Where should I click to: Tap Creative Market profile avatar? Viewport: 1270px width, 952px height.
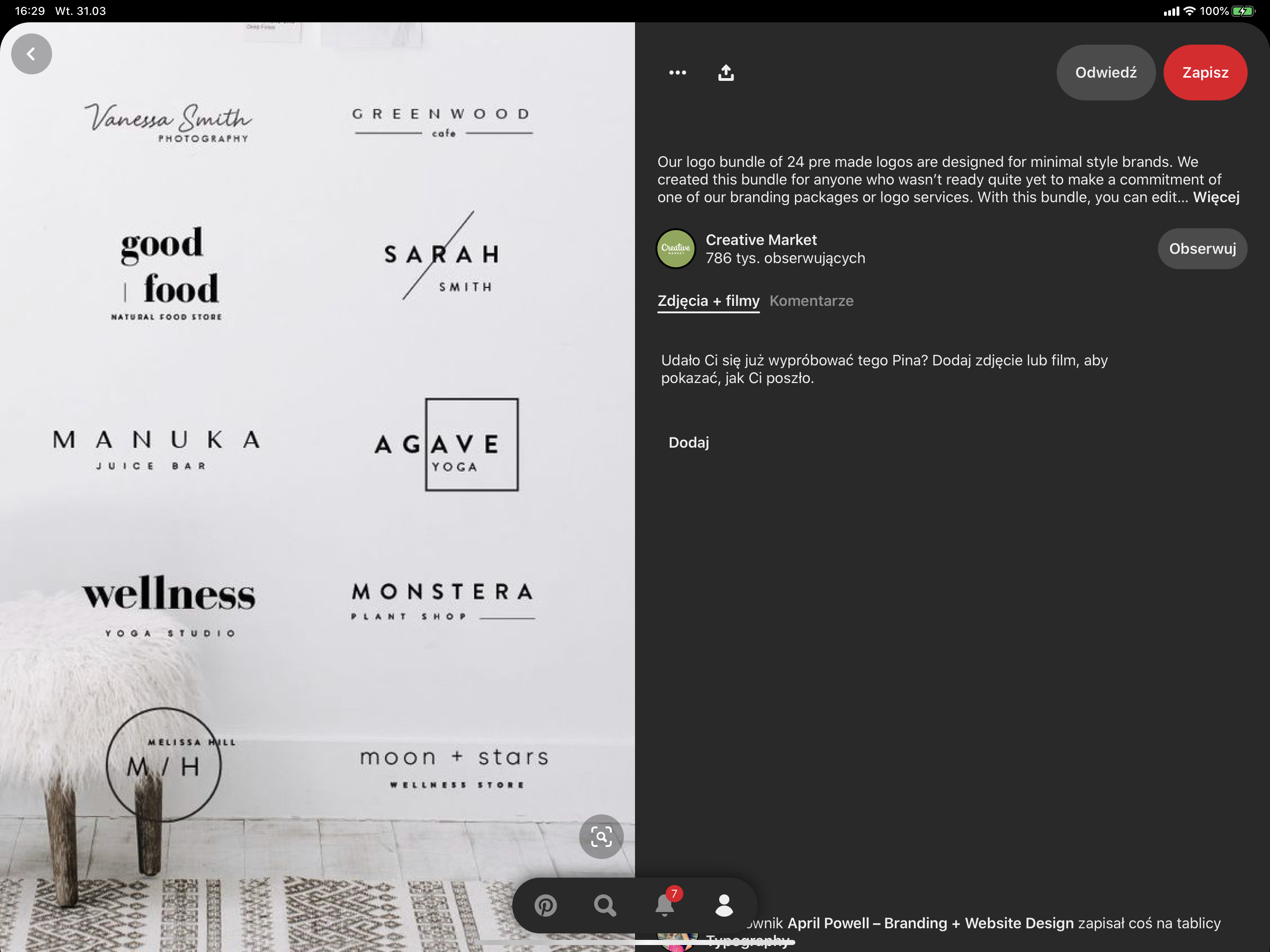pyautogui.click(x=676, y=249)
